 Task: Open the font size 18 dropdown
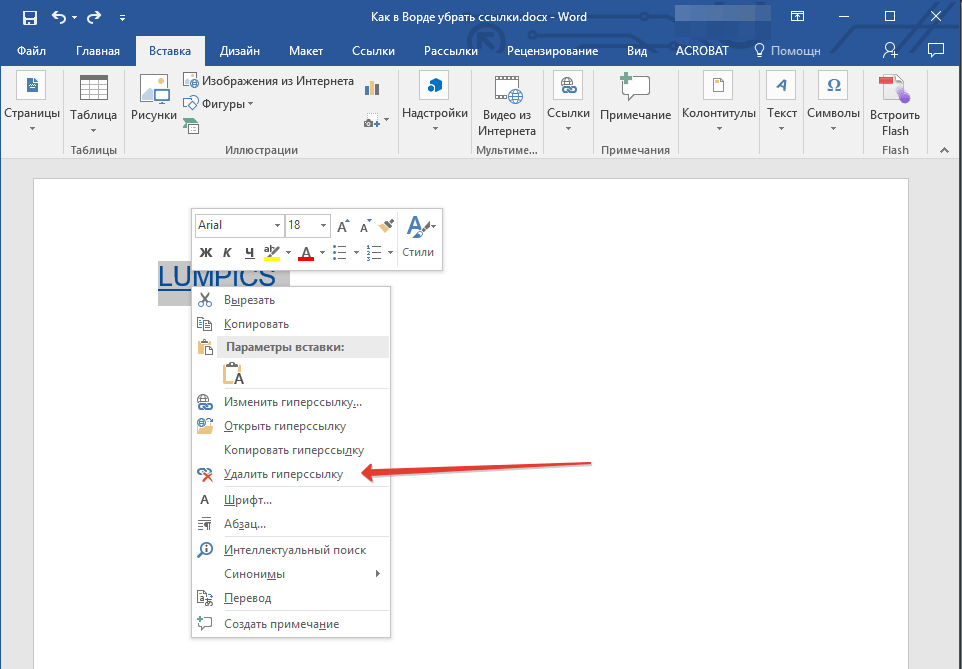point(322,226)
